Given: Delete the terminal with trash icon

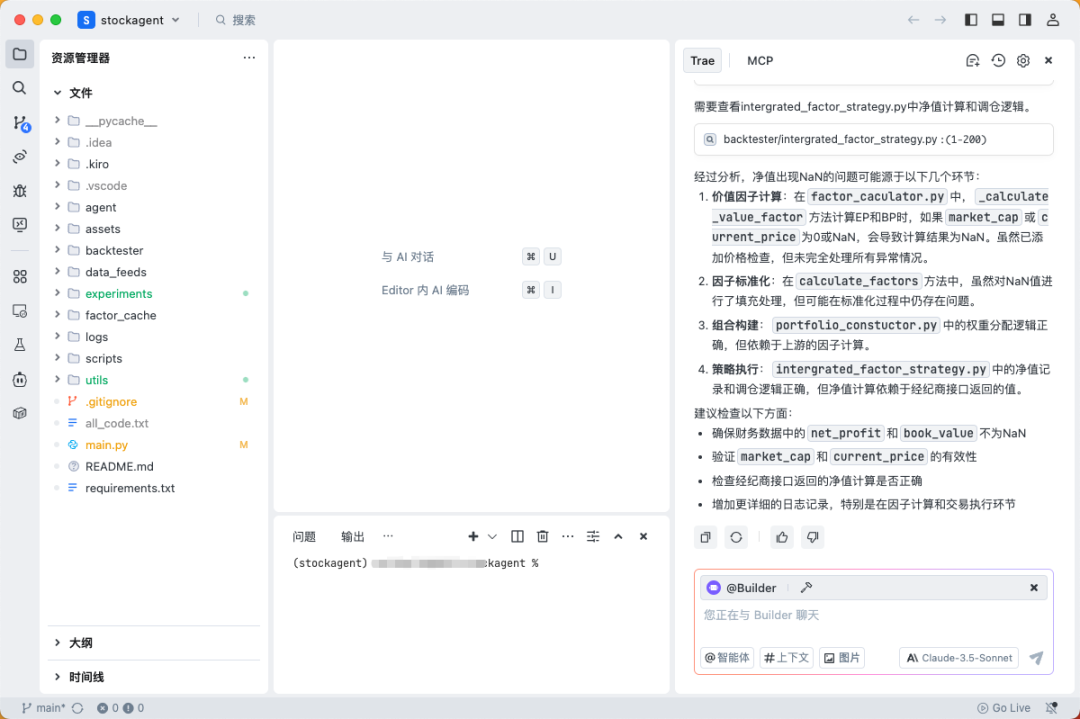Looking at the screenshot, I should point(543,536).
